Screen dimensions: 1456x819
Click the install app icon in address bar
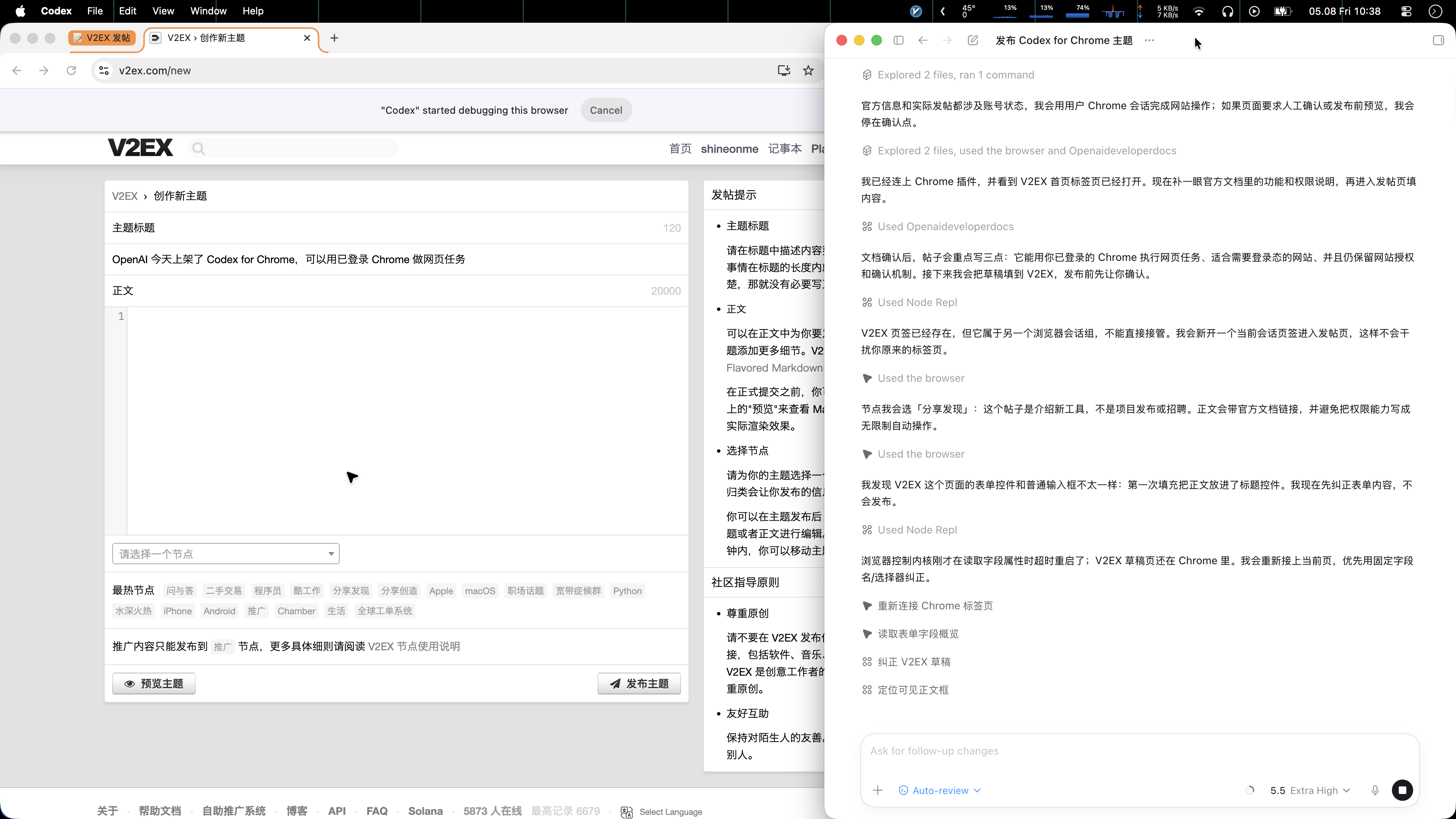[x=784, y=70]
